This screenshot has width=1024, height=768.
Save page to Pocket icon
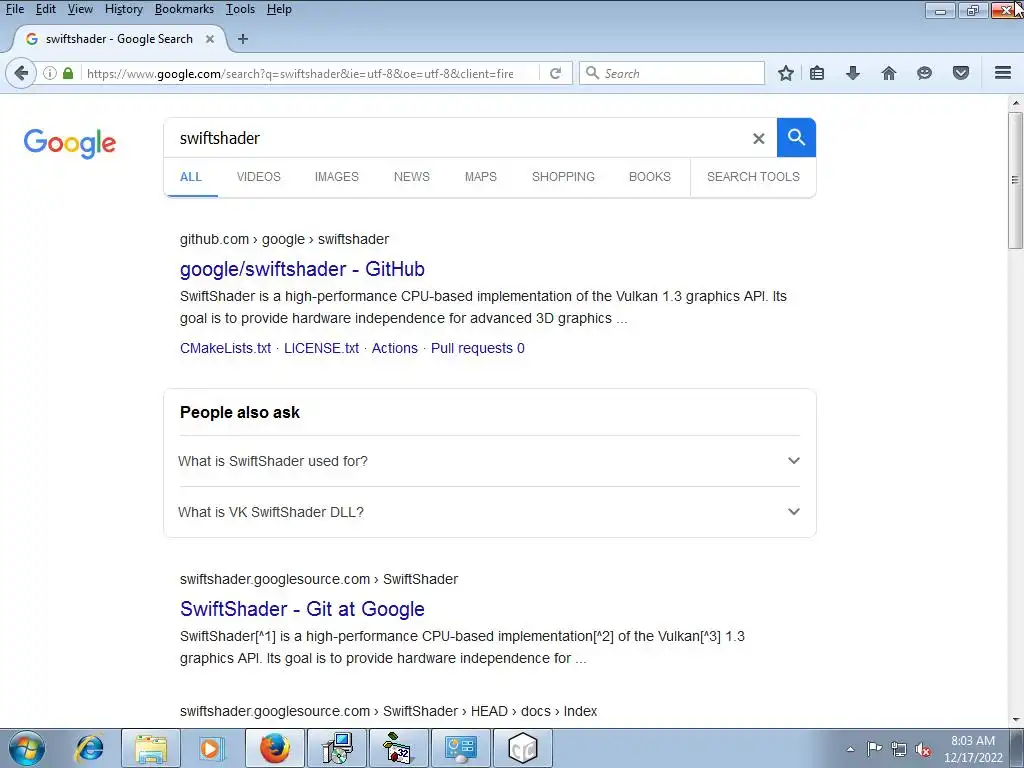[x=961, y=73]
